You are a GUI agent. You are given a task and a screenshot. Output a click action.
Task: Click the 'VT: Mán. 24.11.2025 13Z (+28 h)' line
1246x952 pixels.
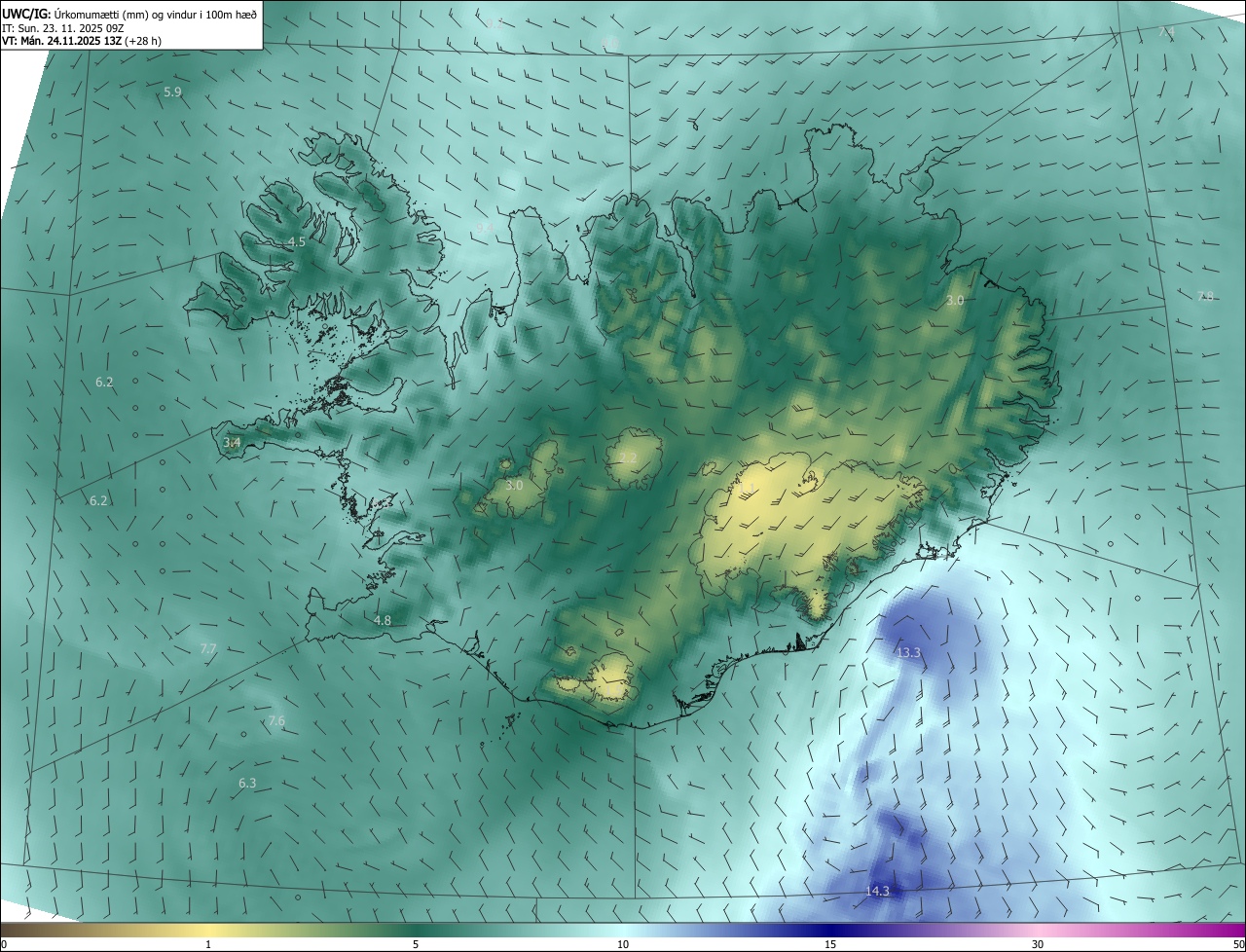click(x=82, y=41)
